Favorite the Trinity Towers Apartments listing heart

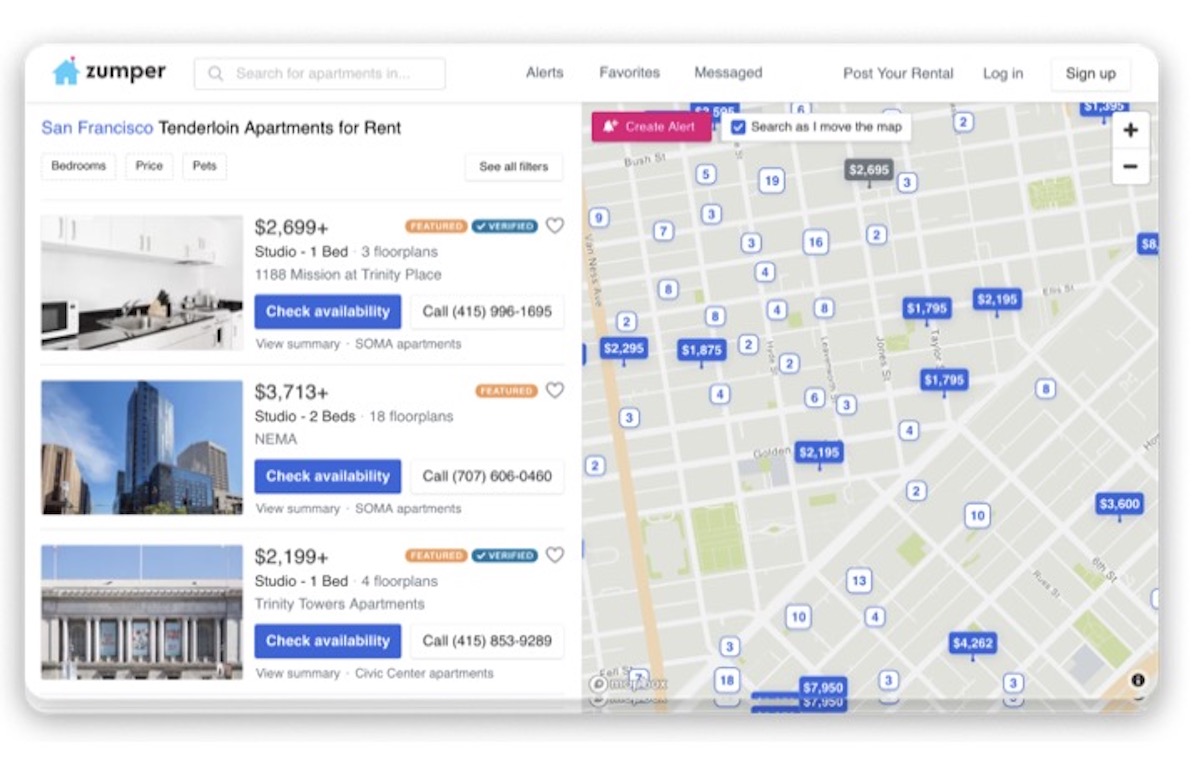556,555
